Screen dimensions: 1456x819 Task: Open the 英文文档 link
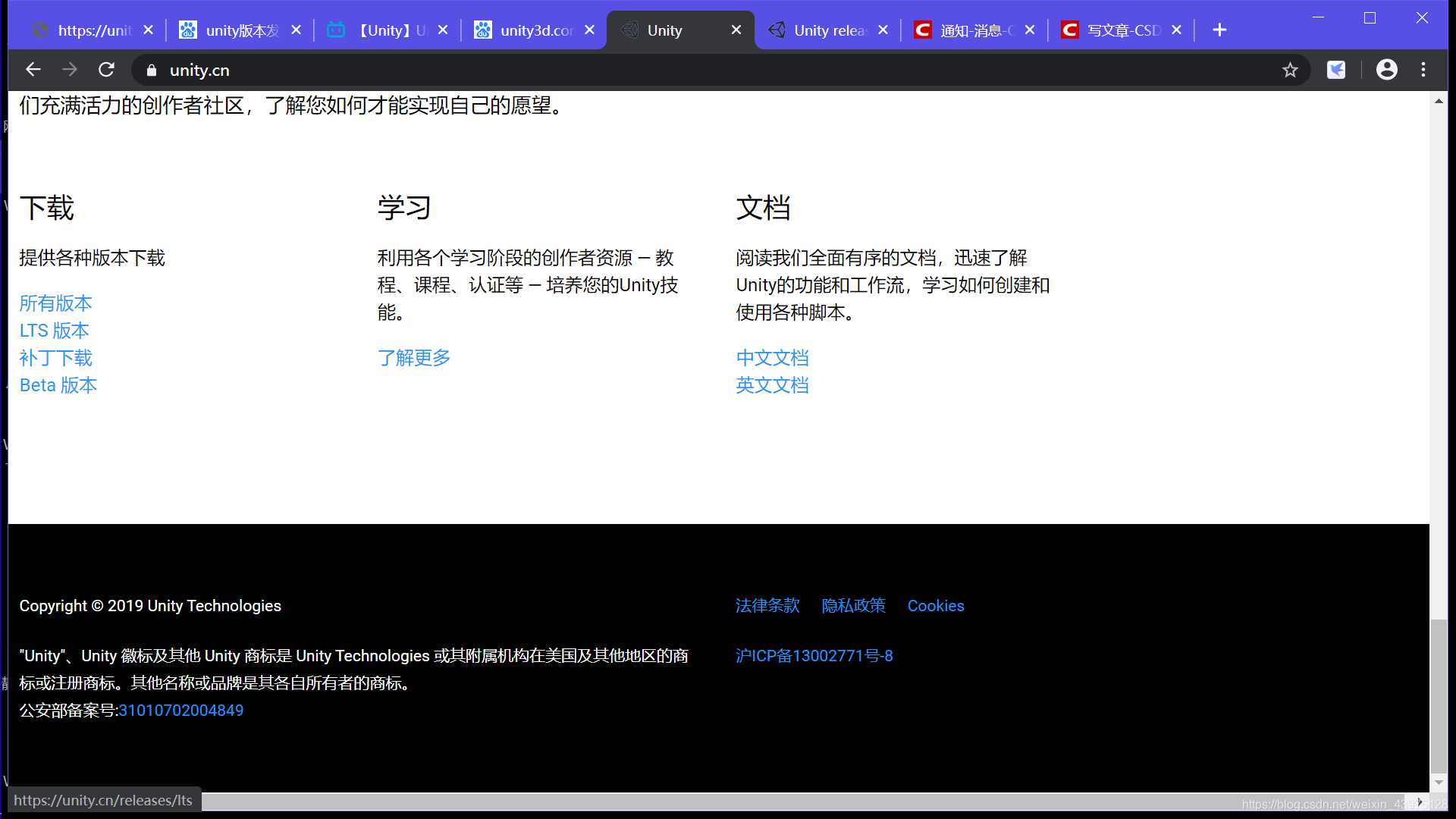772,385
